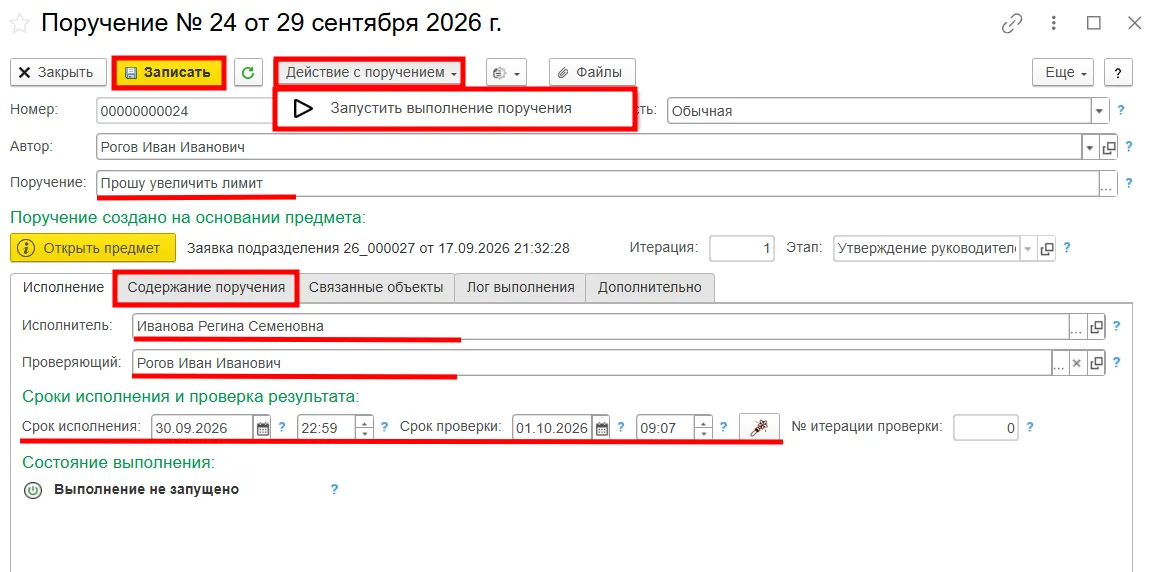Open the print/report icon dropdown
Viewport: 1150px width, 572px height.
coord(507,73)
